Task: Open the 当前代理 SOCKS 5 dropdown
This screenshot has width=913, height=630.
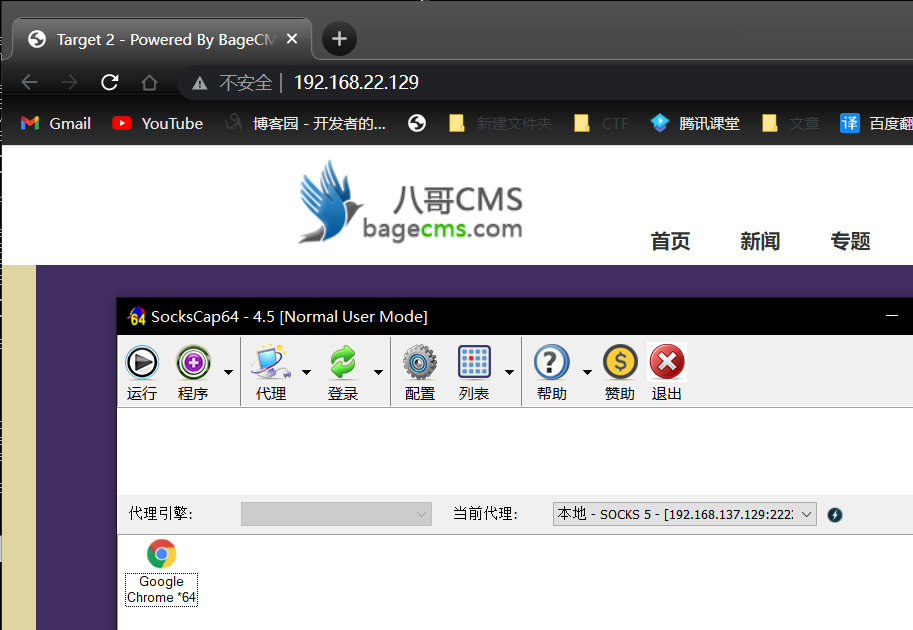Action: pyautogui.click(x=685, y=514)
